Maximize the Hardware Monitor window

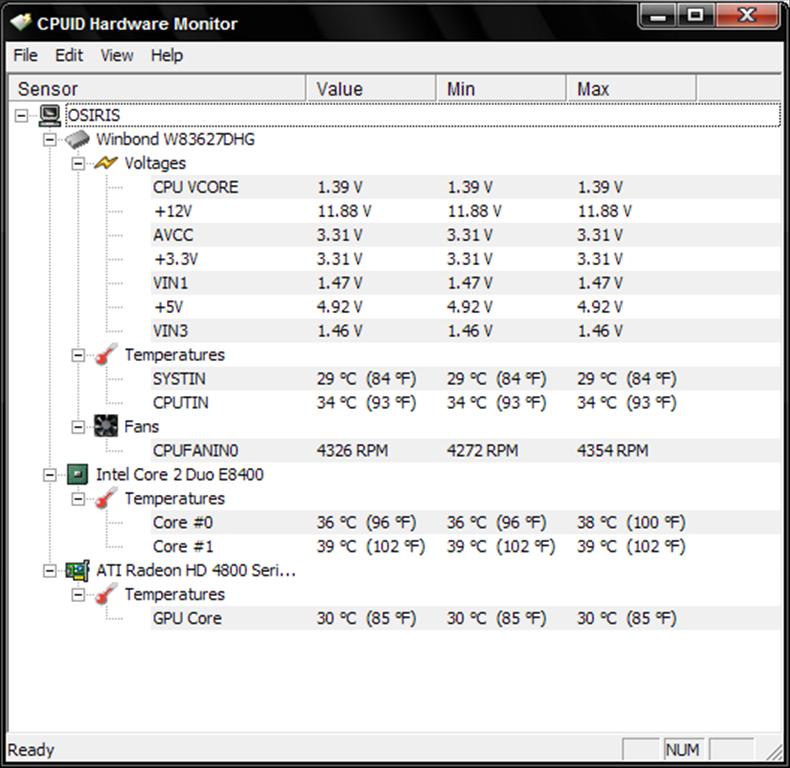pos(695,17)
